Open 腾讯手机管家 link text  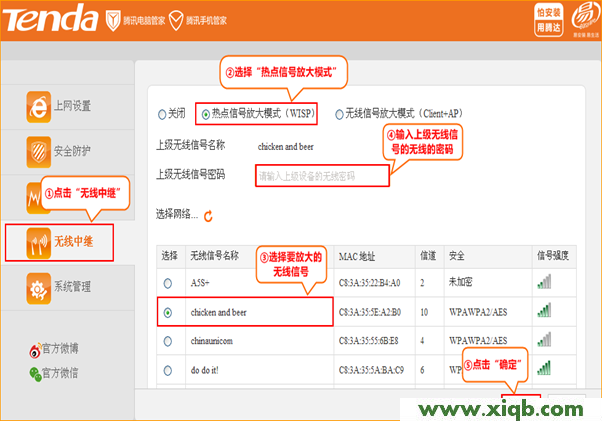207,21
